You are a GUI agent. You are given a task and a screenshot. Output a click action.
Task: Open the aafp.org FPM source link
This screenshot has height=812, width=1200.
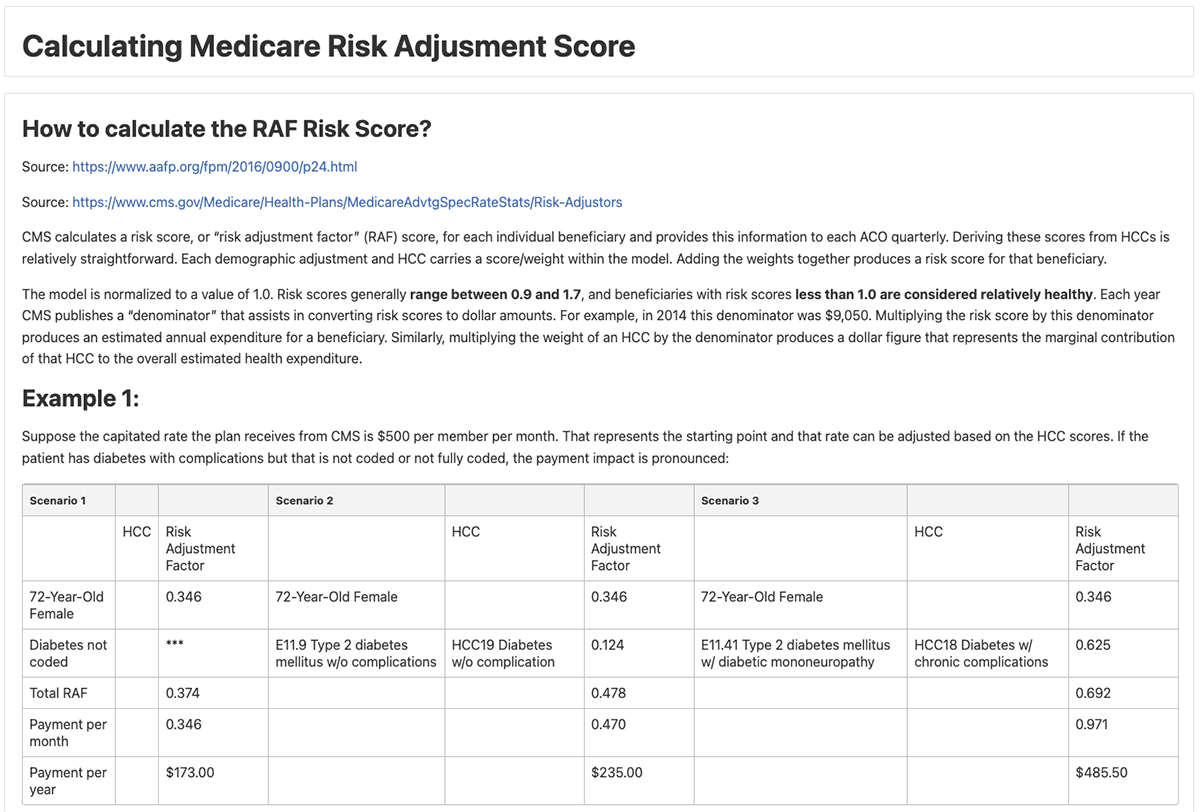(x=214, y=167)
